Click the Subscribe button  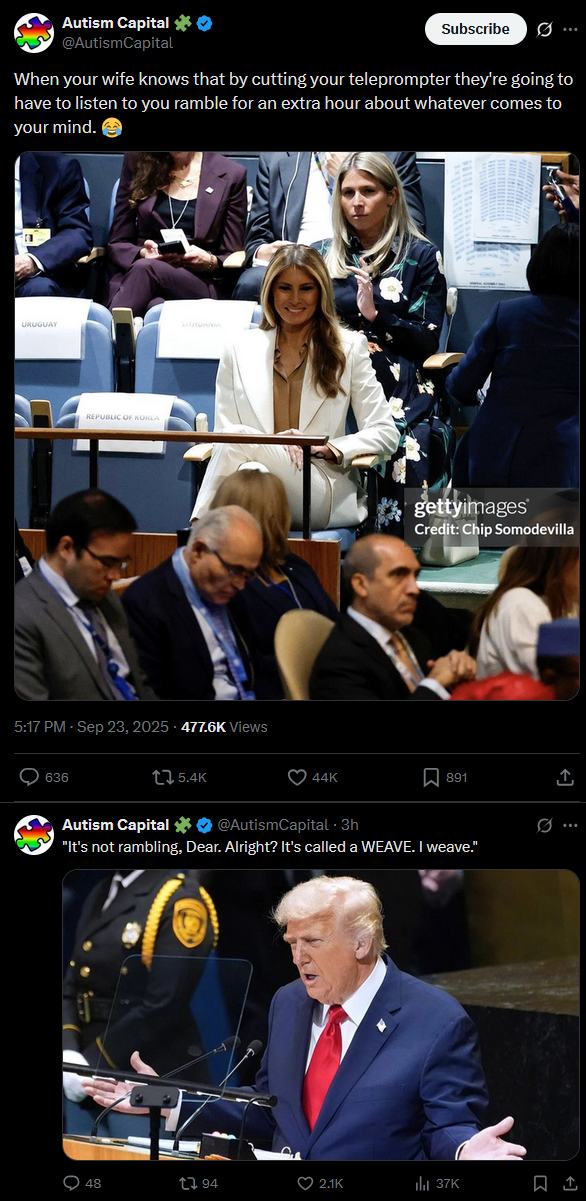pyautogui.click(x=475, y=29)
